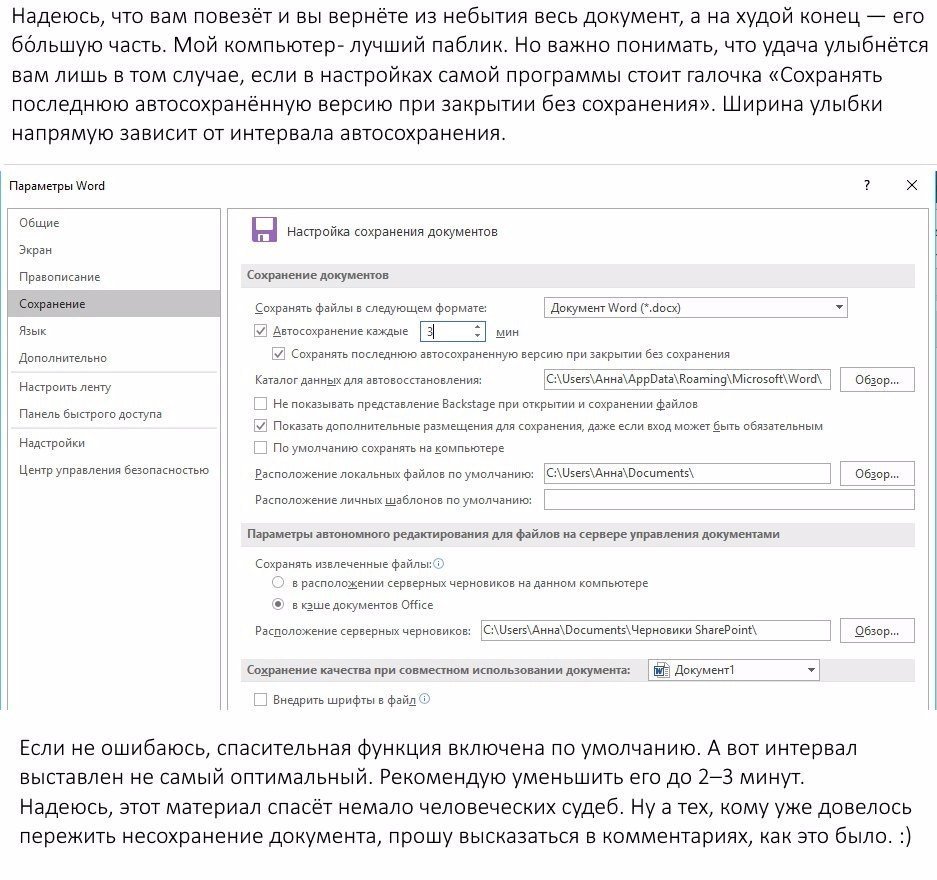Click the help question mark icon

[x=866, y=185]
